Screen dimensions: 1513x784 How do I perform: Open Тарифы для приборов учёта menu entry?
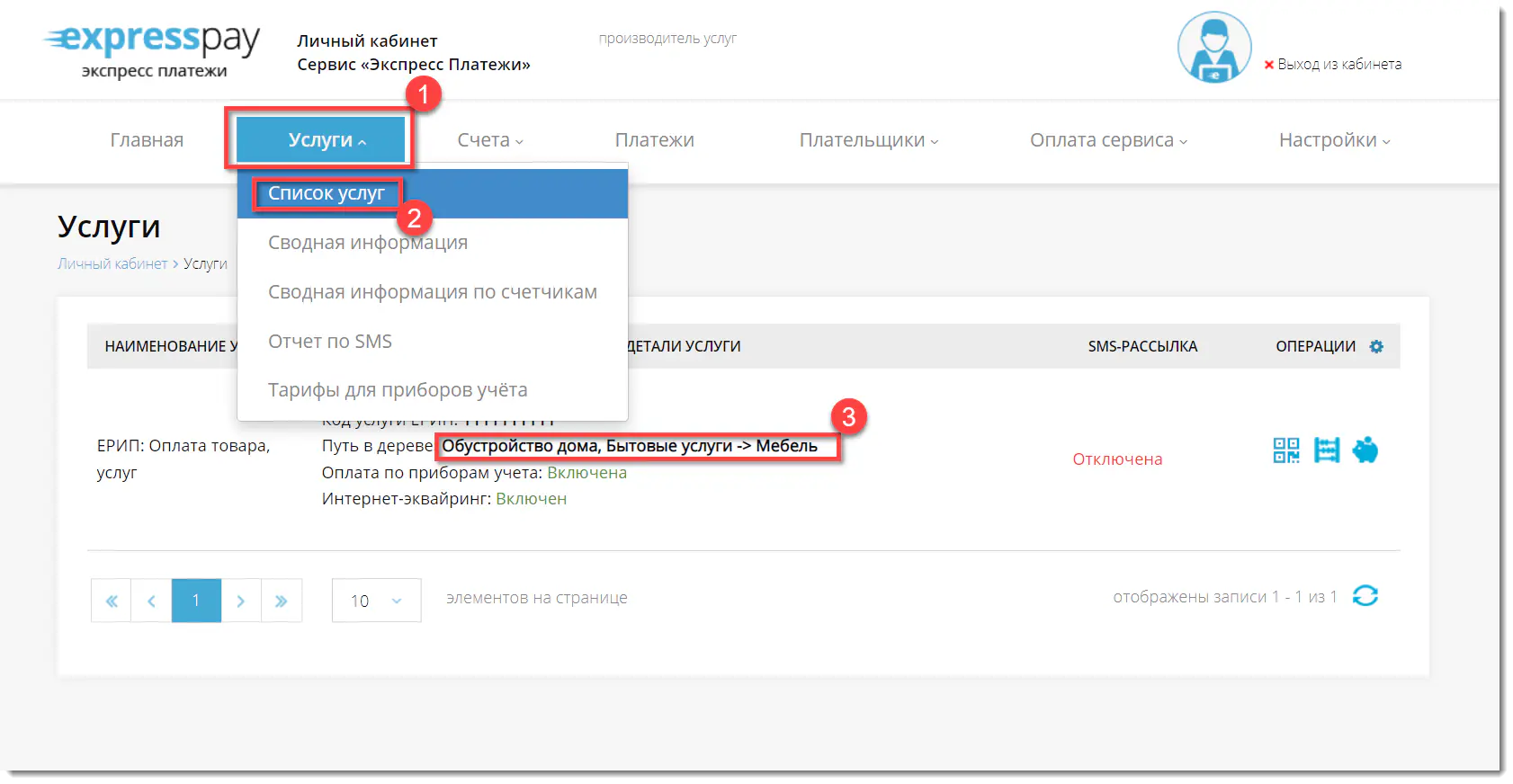pos(398,390)
